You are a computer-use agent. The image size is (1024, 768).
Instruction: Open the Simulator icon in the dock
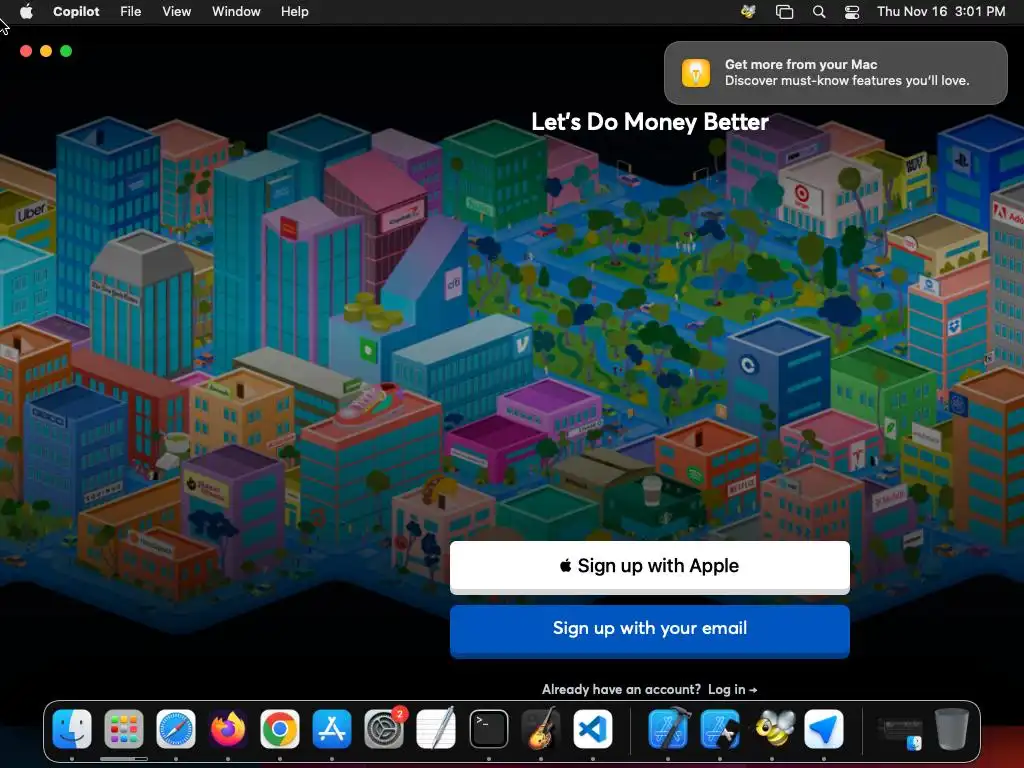[x=720, y=728]
